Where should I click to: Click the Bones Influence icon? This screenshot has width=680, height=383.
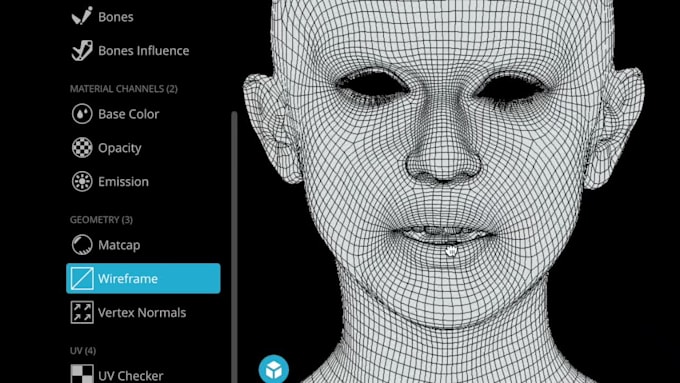[82, 50]
